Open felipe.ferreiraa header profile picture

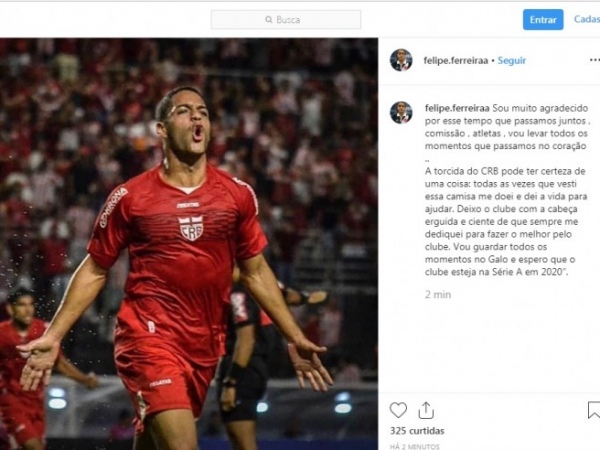[x=401, y=60]
